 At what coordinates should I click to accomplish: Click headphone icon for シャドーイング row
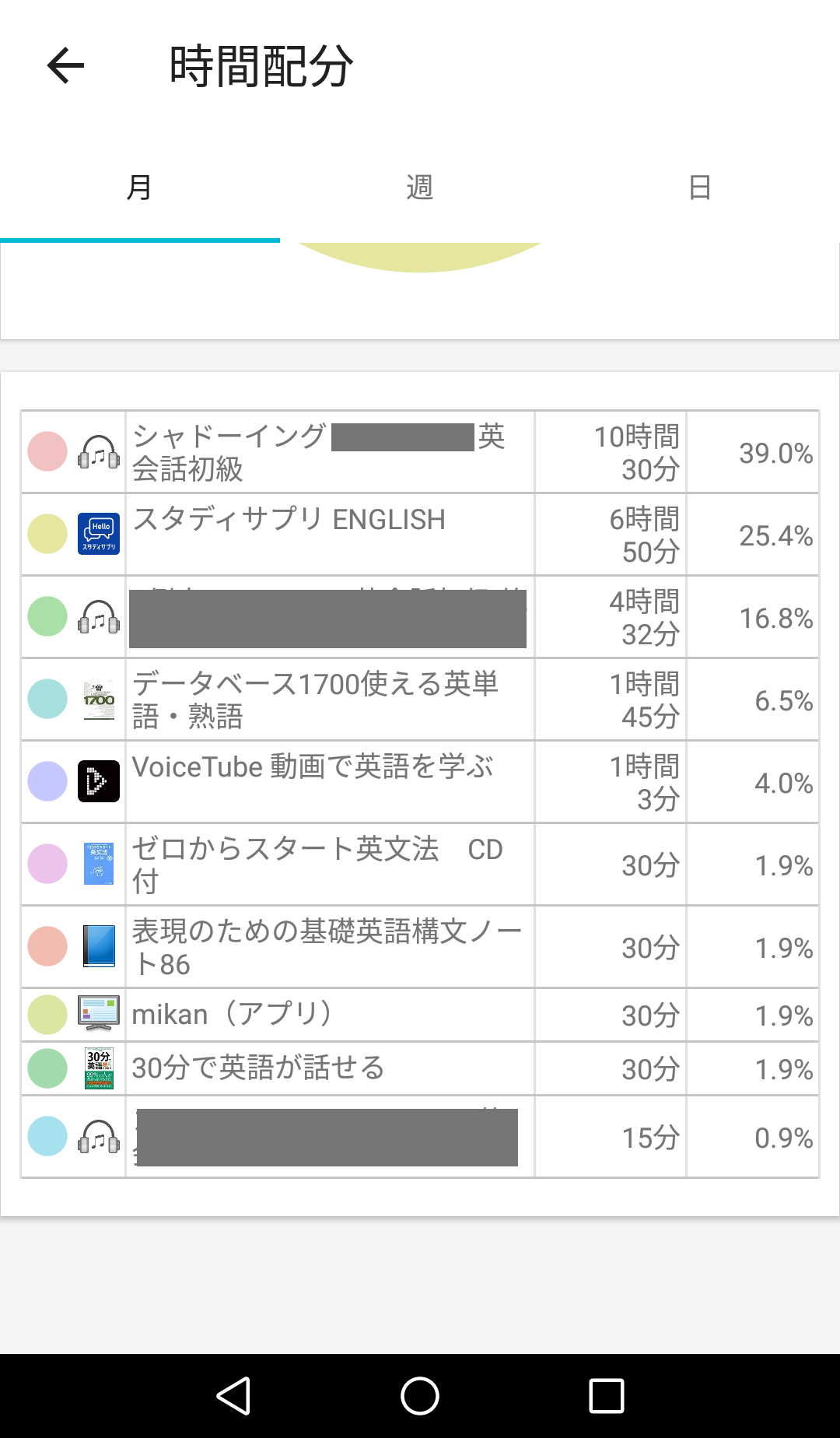click(99, 452)
